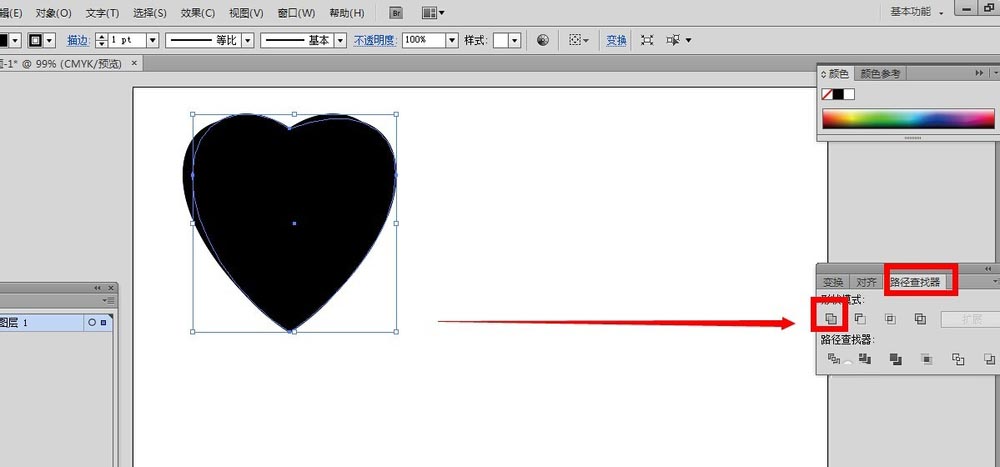The width and height of the screenshot is (1000, 467).
Task: Click the Intersect shape mode icon
Action: click(x=890, y=319)
